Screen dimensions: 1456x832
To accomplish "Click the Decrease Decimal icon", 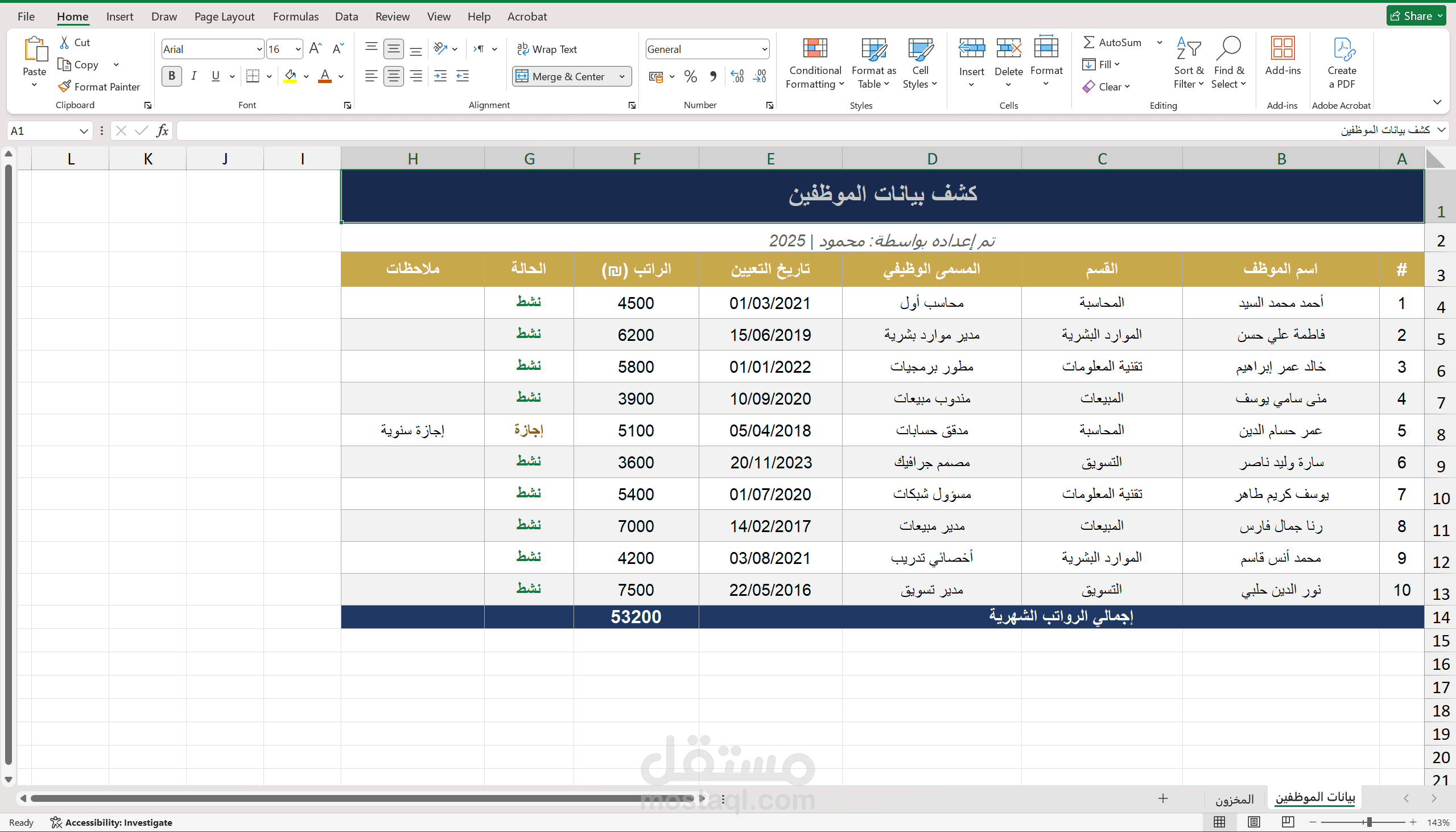I will pos(760,76).
